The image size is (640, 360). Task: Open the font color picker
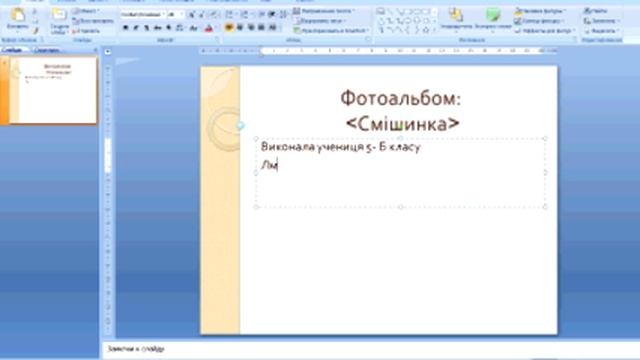pyautogui.click(x=209, y=28)
